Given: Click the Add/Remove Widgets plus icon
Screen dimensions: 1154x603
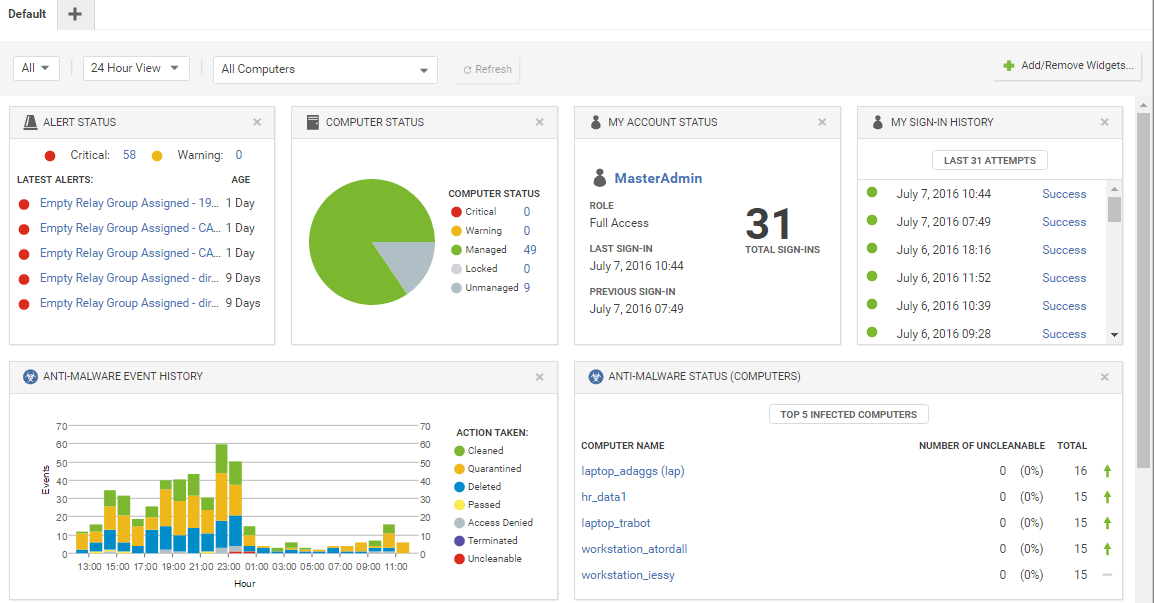Looking at the screenshot, I should point(1007,66).
